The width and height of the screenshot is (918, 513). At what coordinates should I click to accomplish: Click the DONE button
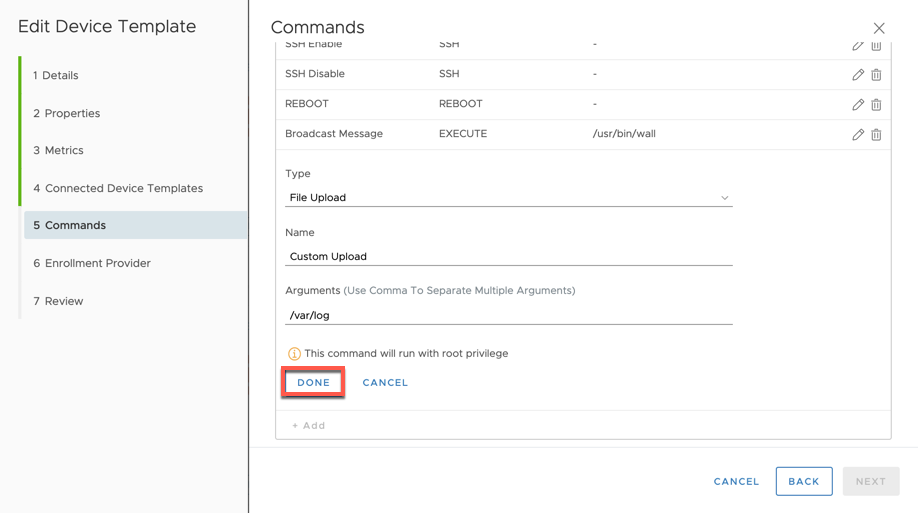point(313,382)
